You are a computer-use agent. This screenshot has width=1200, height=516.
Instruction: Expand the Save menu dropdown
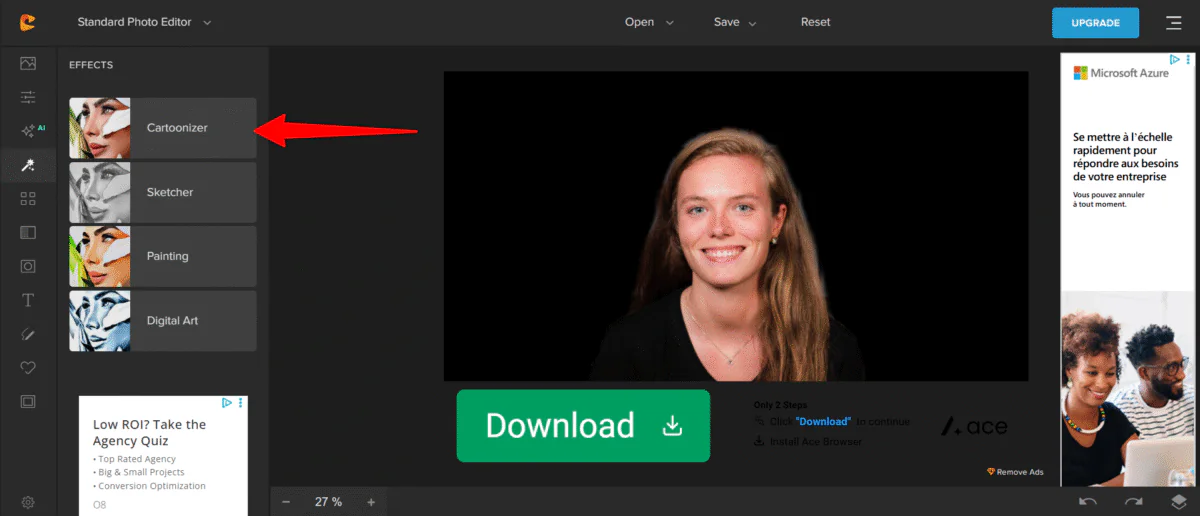point(735,22)
